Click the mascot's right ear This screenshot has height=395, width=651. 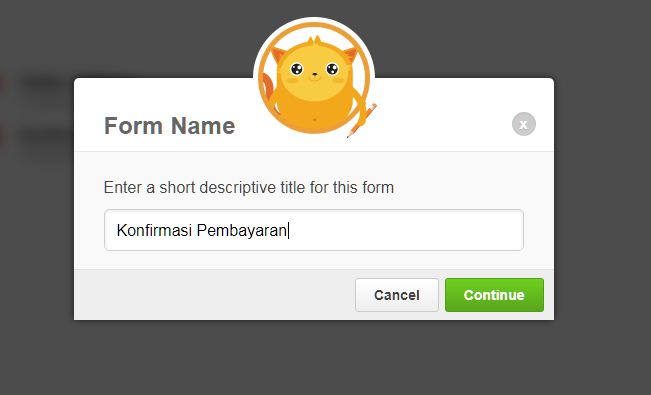(350, 54)
